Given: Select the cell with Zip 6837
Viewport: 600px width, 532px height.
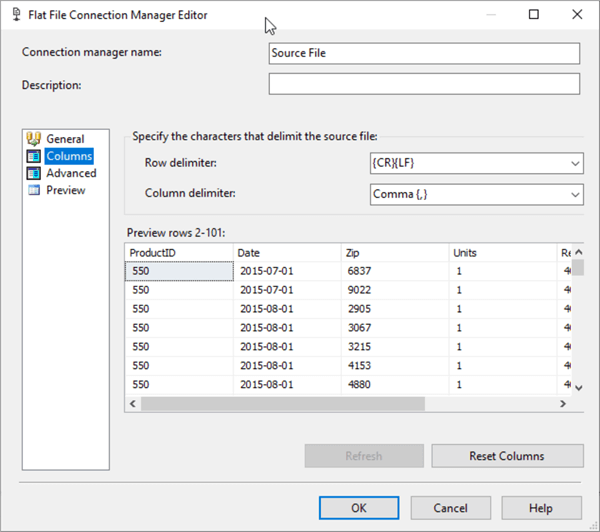Looking at the screenshot, I should [x=394, y=271].
